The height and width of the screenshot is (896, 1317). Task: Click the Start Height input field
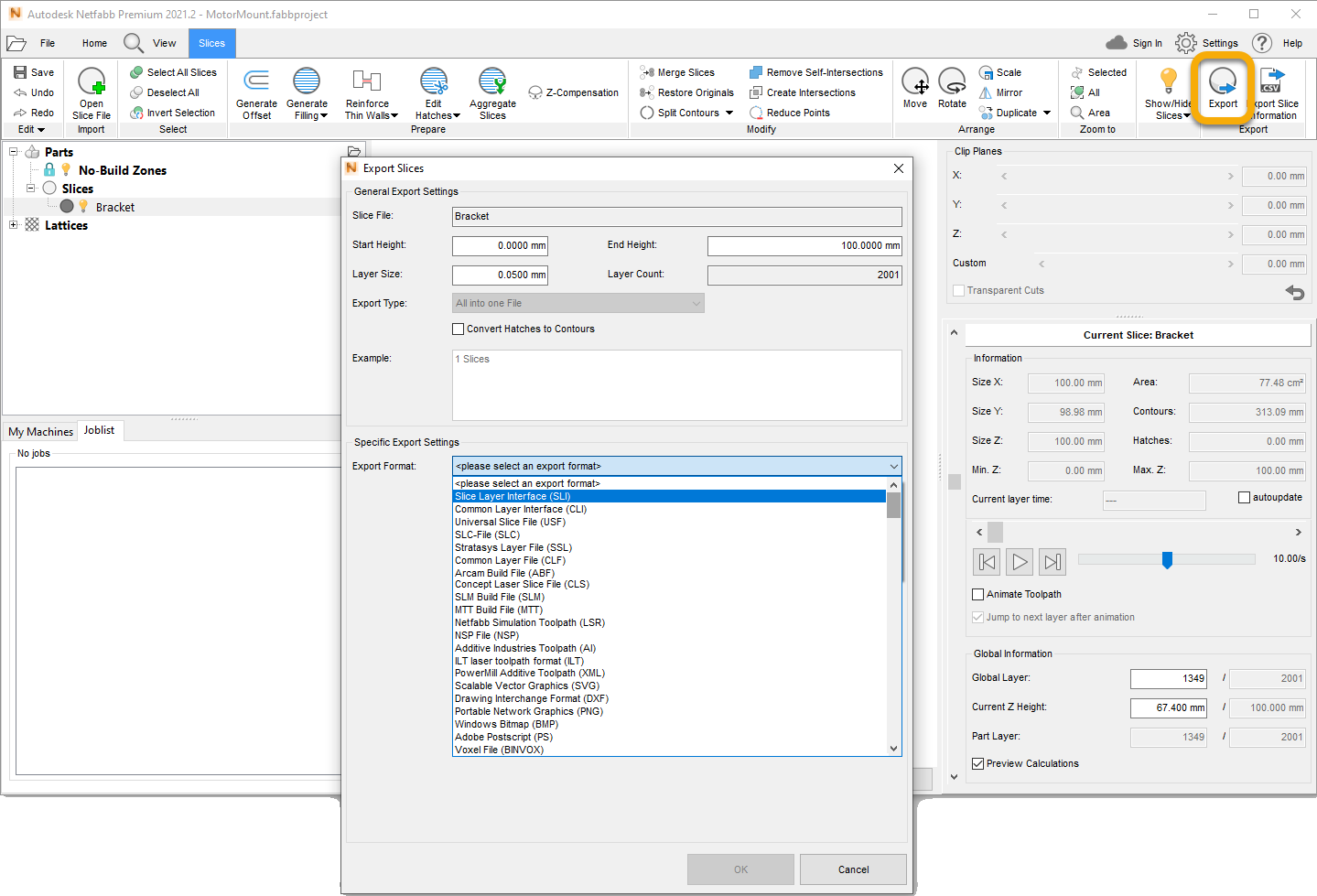click(500, 245)
